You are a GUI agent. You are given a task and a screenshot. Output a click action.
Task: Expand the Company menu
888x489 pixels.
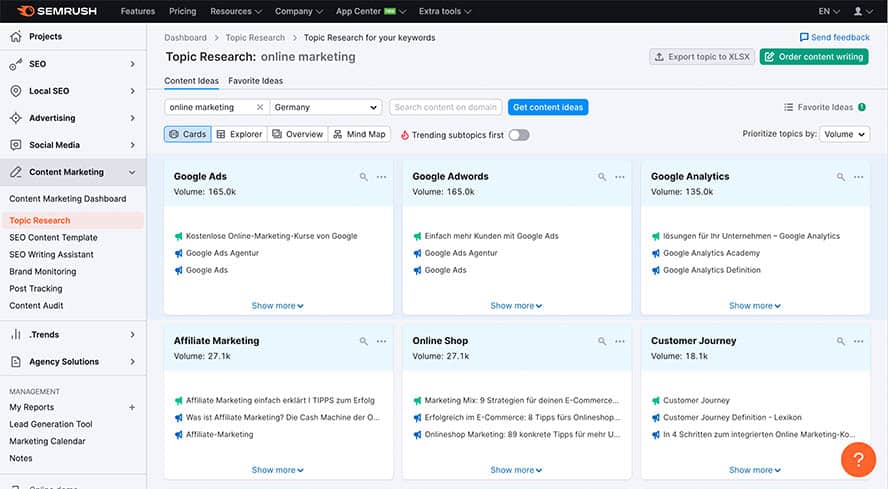[298, 11]
